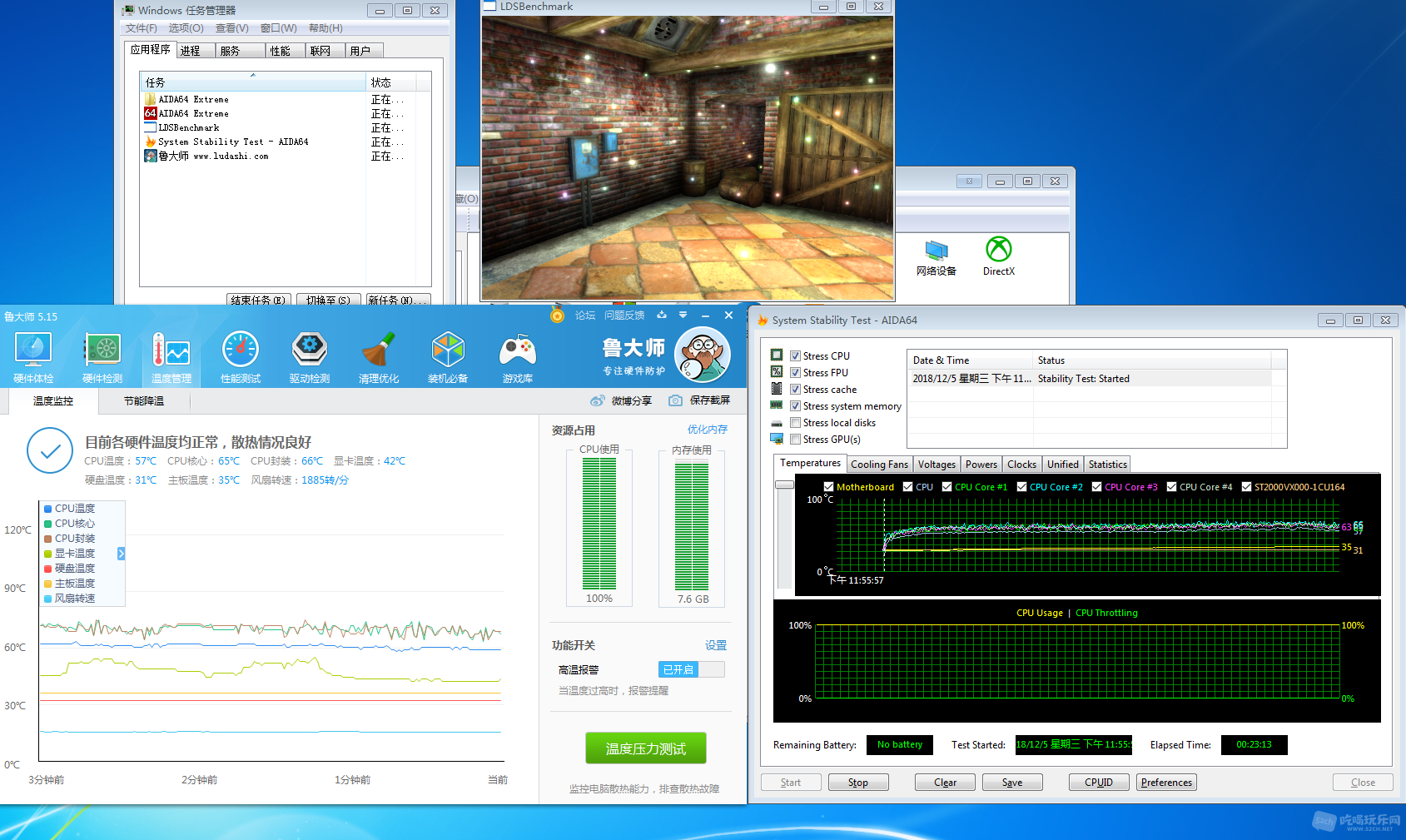Viewport: 1406px width, 840px height.
Task: Click the 鲁大师 cartoon mascot avatar
Action: 702,355
